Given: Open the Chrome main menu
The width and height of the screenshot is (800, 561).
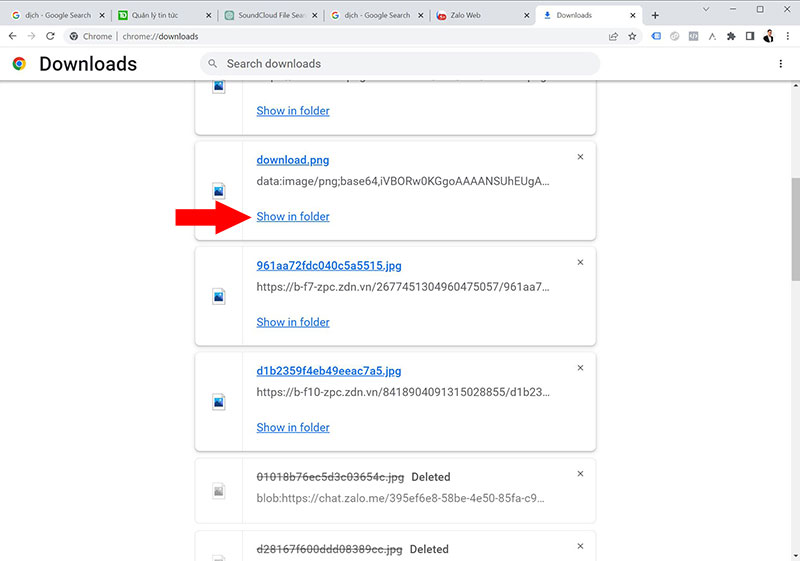Looking at the screenshot, I should [x=787, y=36].
